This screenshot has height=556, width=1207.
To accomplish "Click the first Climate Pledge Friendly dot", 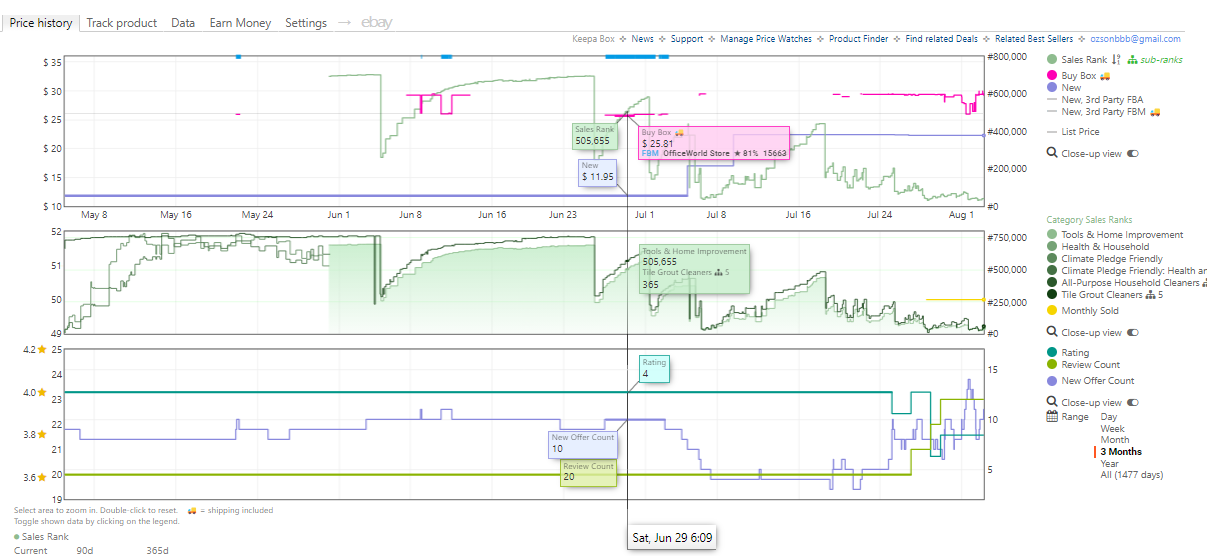I will (1052, 259).
